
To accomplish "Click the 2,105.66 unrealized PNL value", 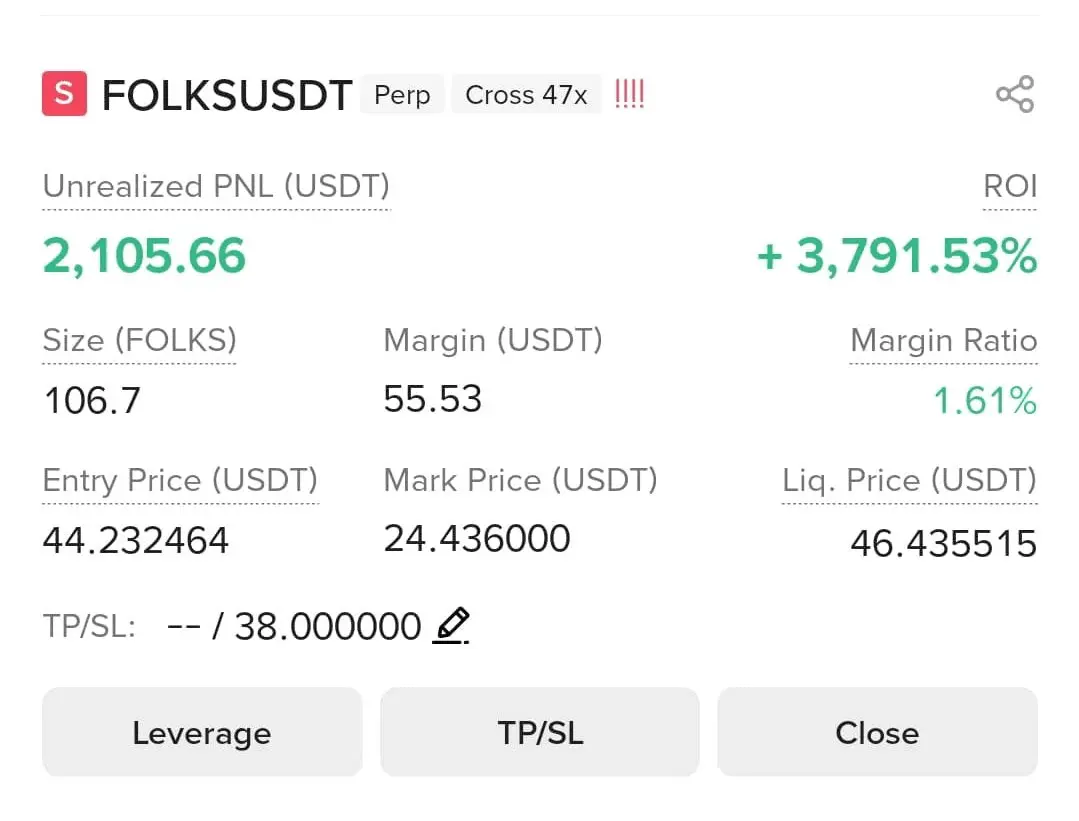I will click(x=144, y=256).
